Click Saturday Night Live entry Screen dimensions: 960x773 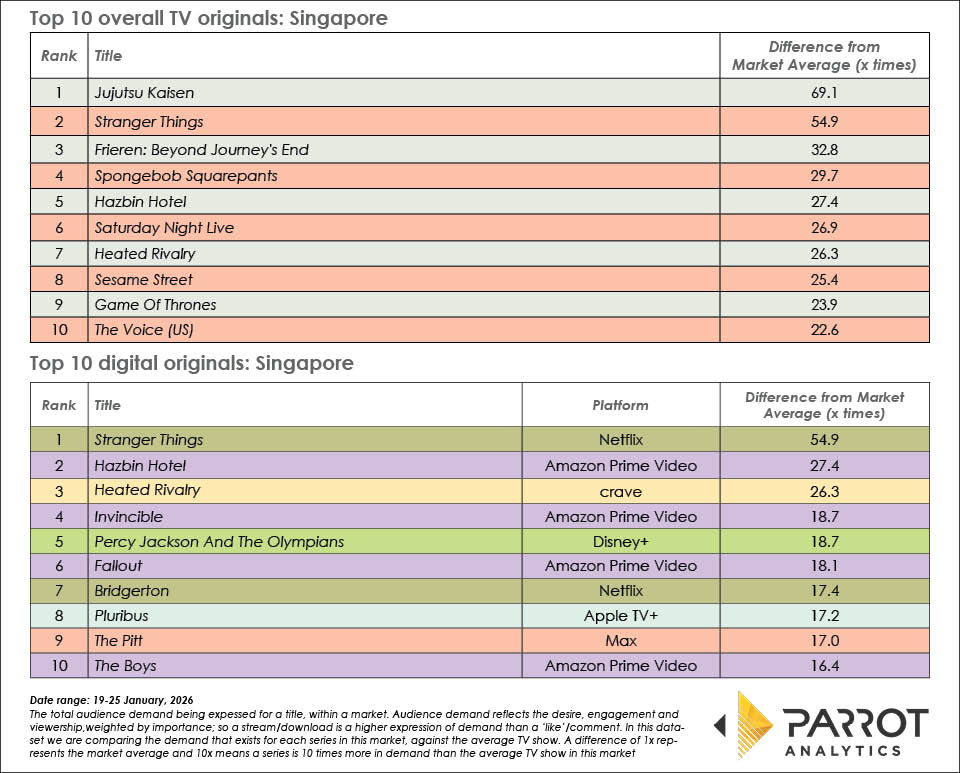[x=164, y=227]
